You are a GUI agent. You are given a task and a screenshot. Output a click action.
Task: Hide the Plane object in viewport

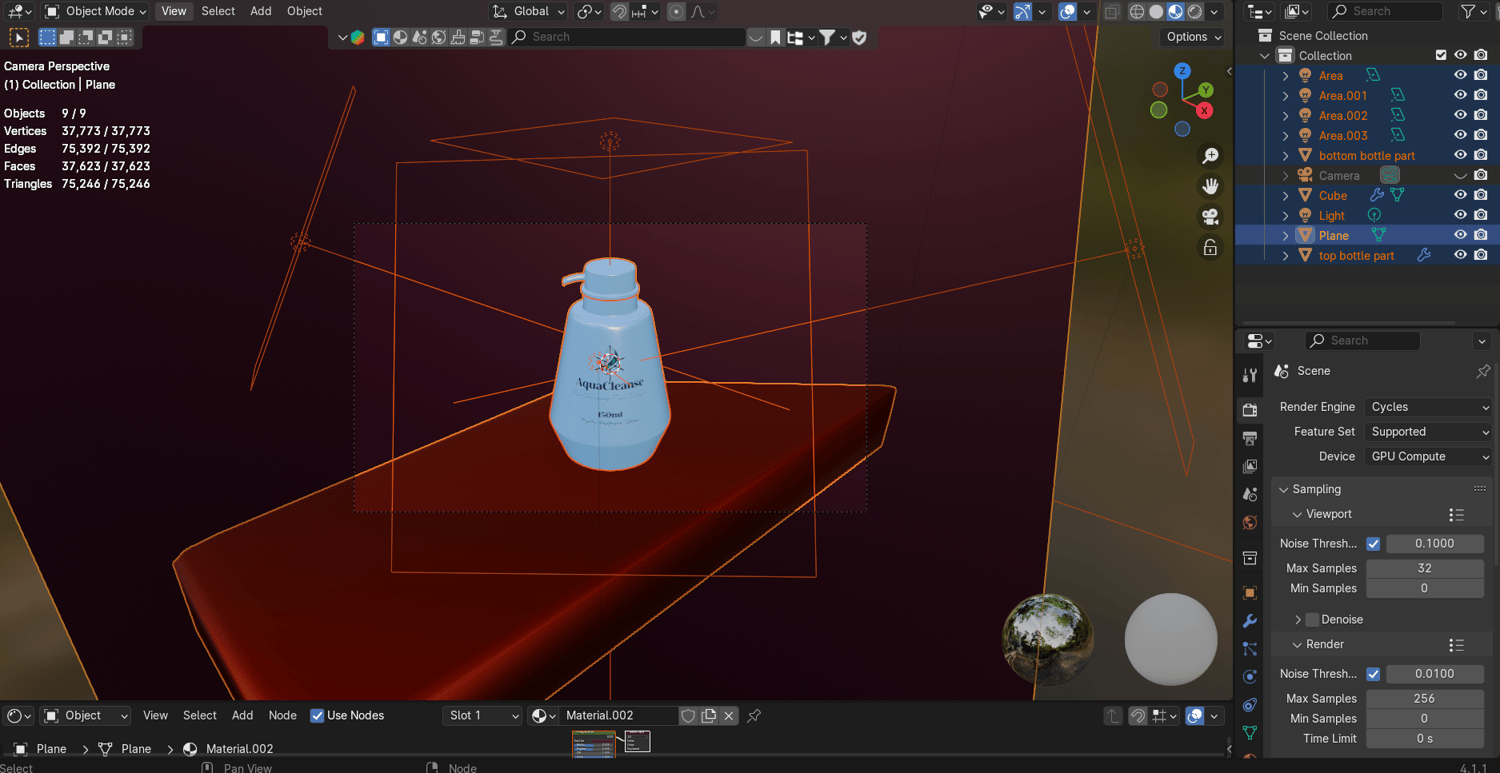click(x=1460, y=236)
